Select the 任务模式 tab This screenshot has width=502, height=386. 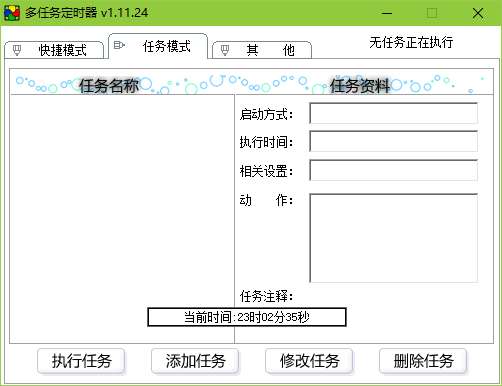click(158, 46)
